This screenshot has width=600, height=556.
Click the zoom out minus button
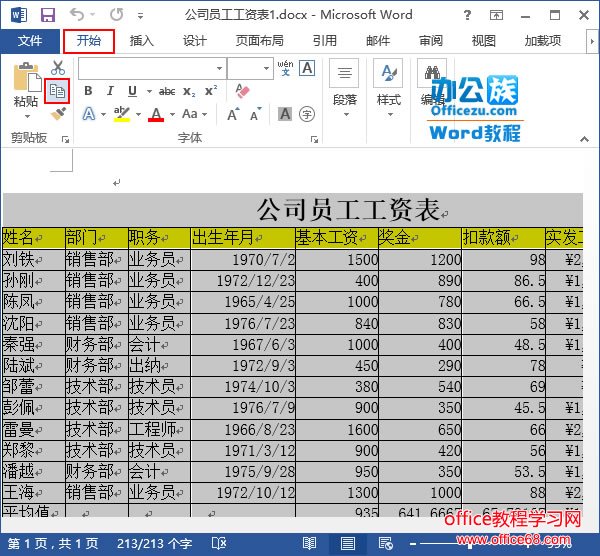point(412,544)
